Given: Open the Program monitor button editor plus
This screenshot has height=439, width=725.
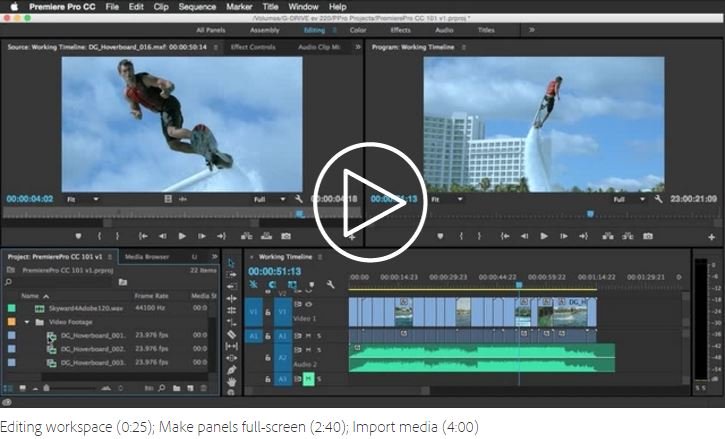Looking at the screenshot, I should coord(712,237).
